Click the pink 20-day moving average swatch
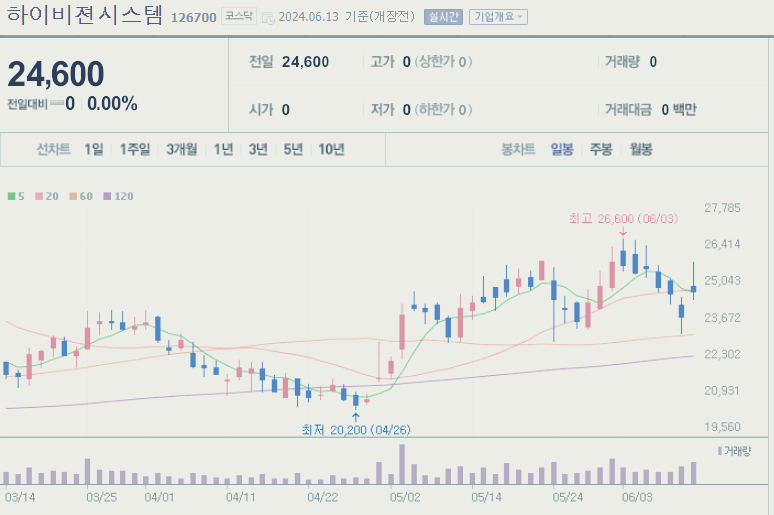Viewport: 774px width, 515px height. pos(39,197)
